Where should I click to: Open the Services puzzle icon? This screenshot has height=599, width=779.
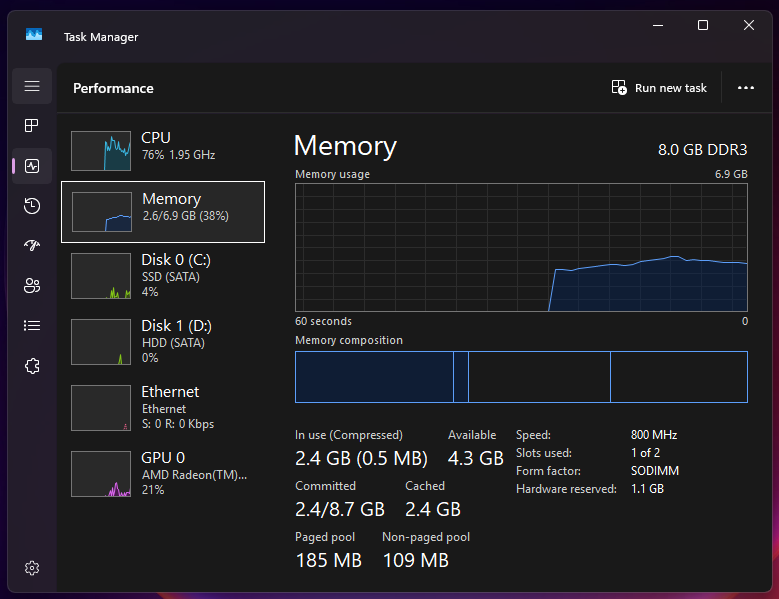(x=32, y=366)
